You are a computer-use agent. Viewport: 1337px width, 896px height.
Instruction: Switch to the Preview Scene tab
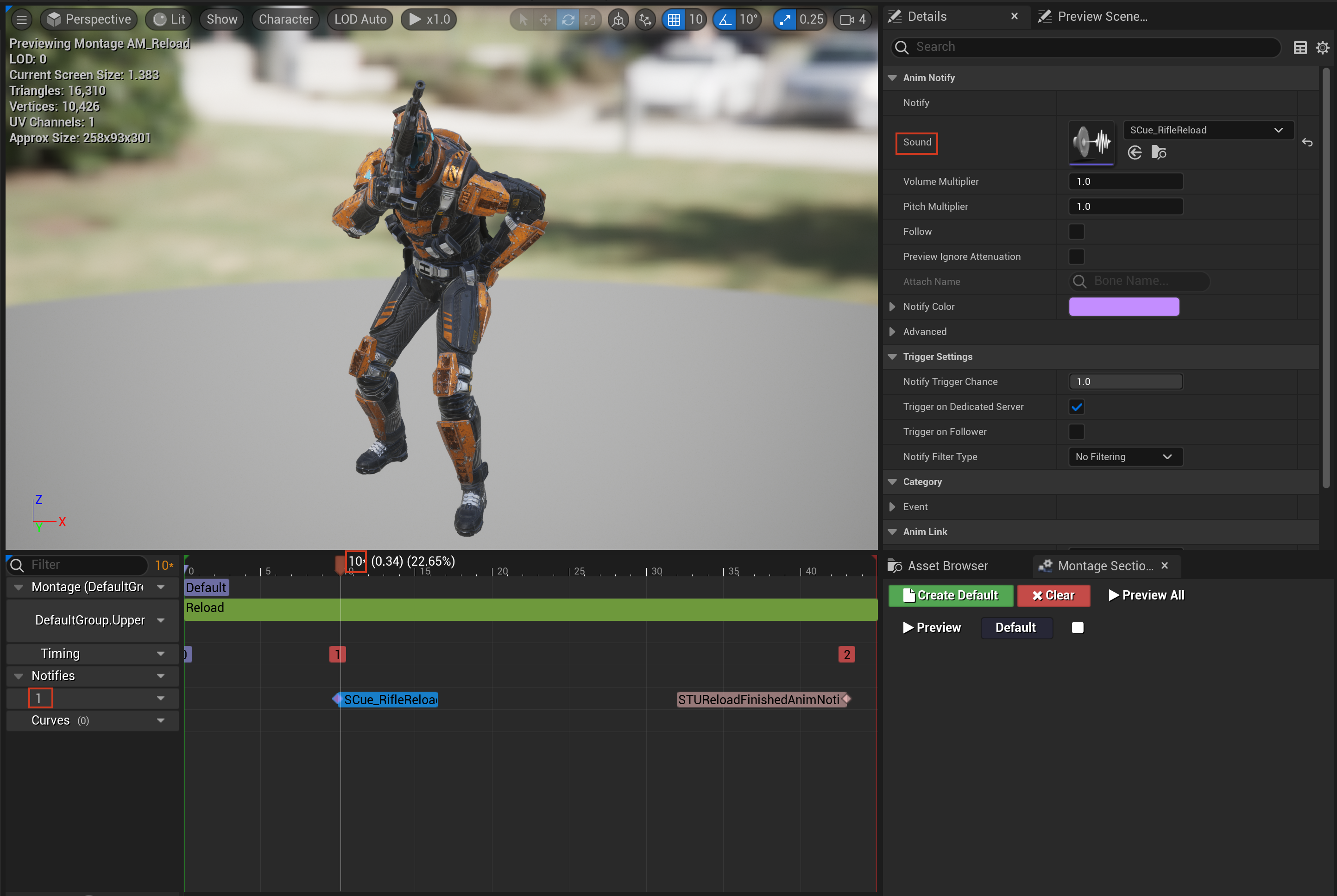click(1102, 17)
